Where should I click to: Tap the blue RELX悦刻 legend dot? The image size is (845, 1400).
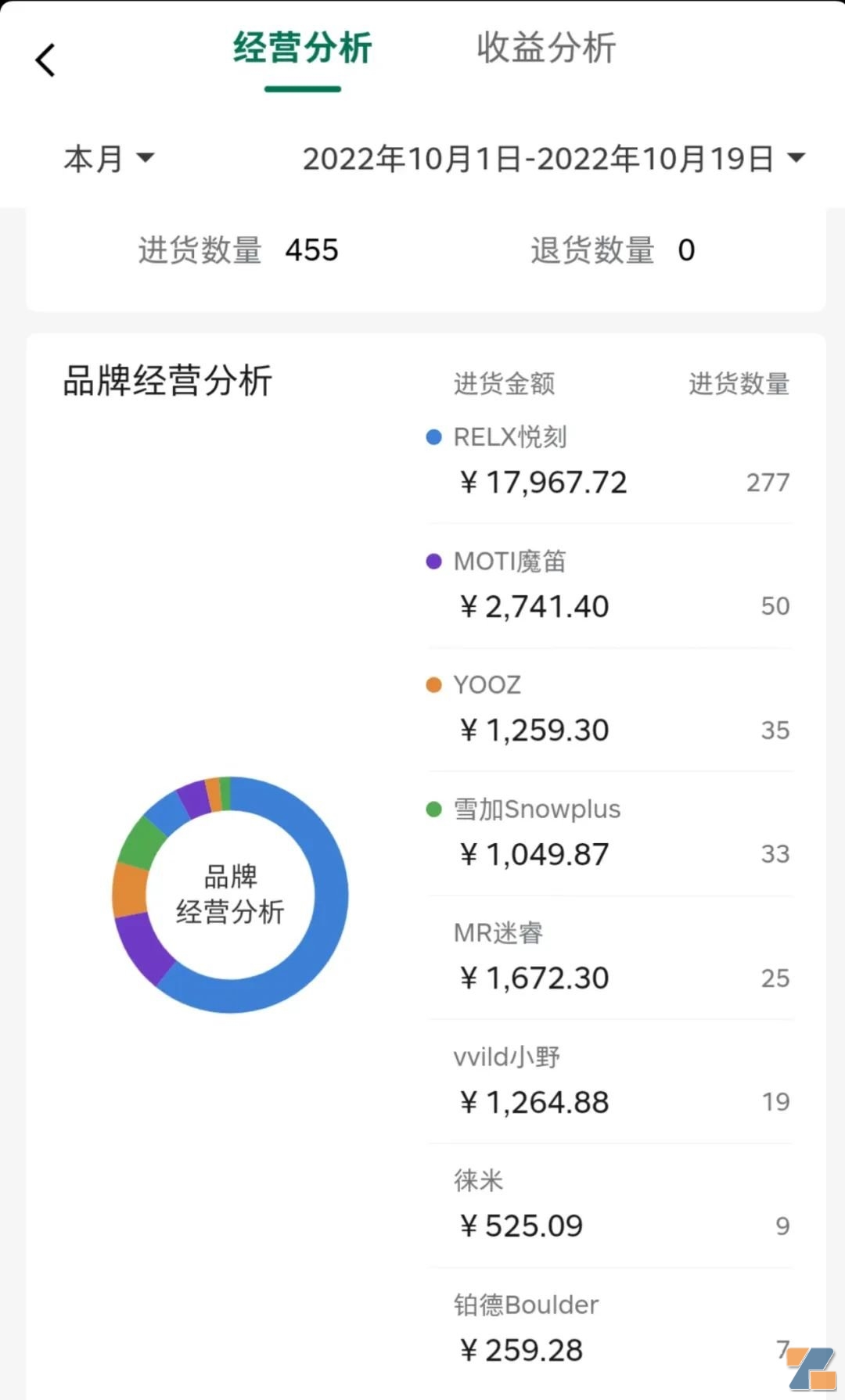click(x=433, y=437)
